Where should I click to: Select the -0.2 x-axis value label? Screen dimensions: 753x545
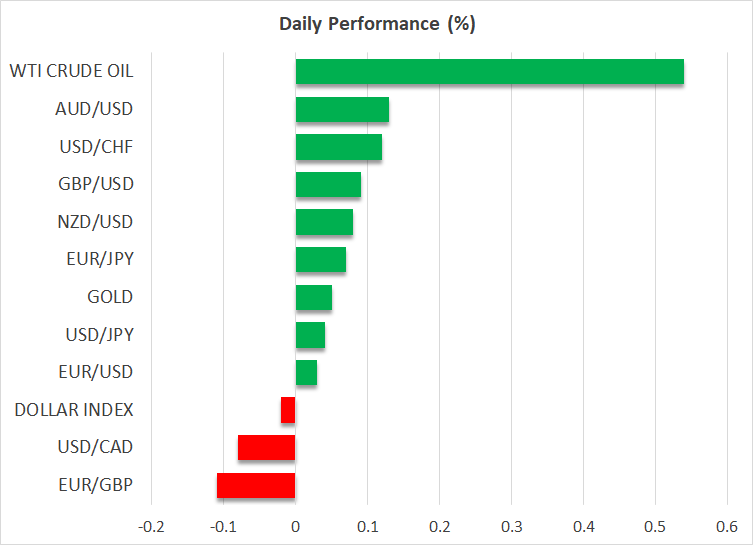point(150,526)
